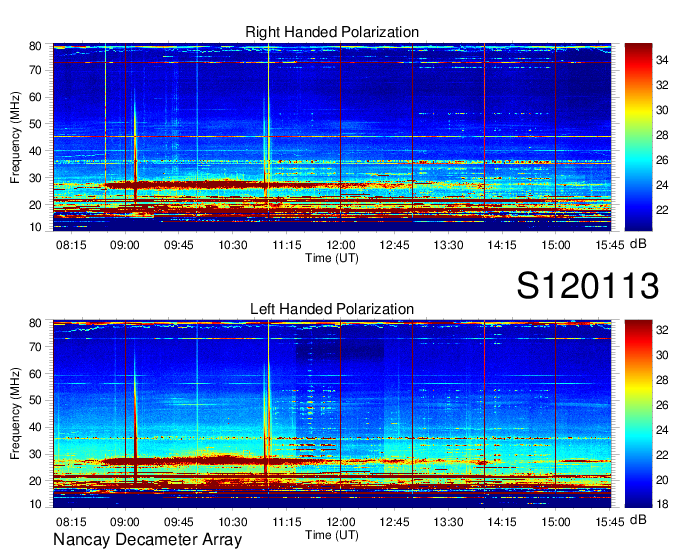680x552 pixels.
Task: Click Time (UT) label under Left Handed plot
Action: 332,535
